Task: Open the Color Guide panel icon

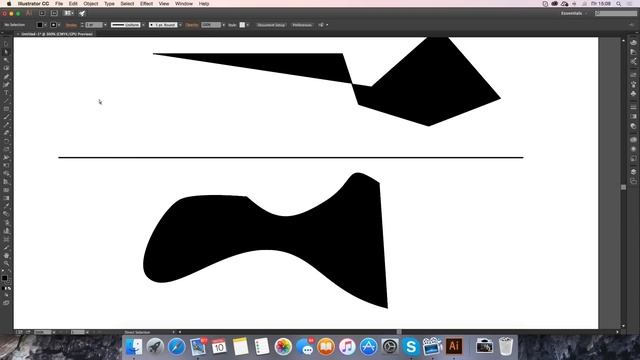Action: [x=633, y=52]
